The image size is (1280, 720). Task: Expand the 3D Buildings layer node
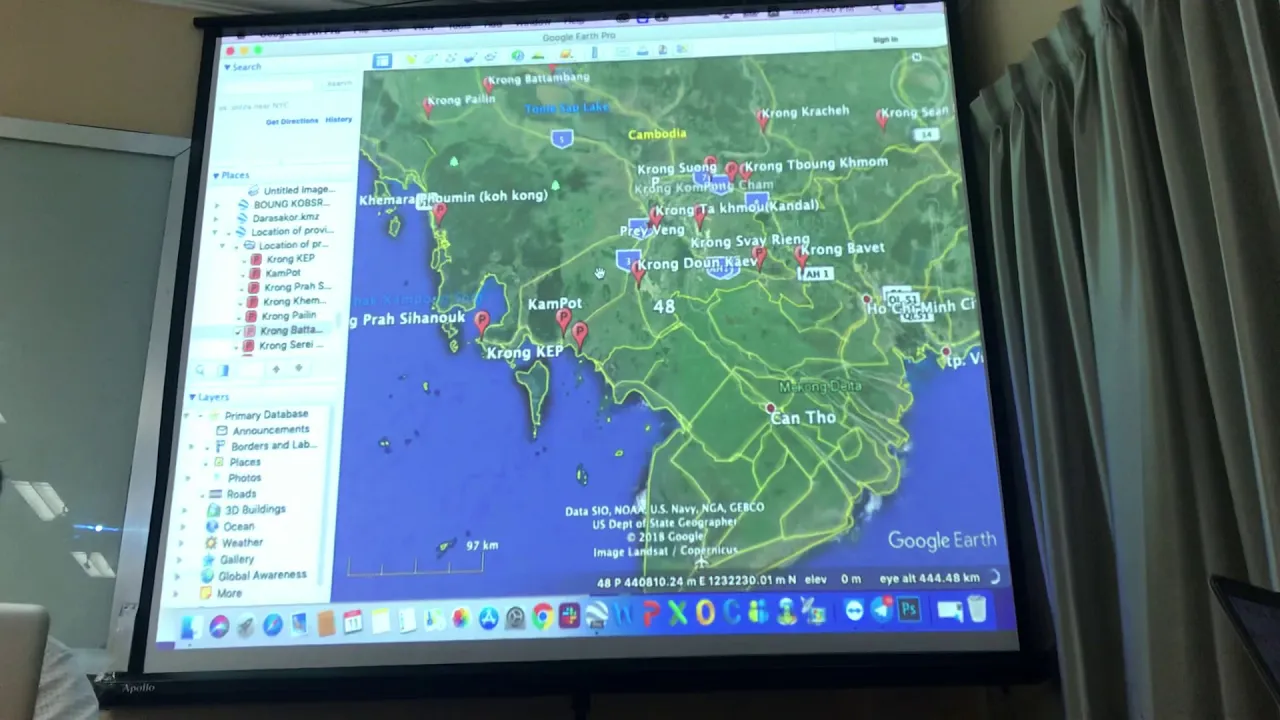coord(184,510)
